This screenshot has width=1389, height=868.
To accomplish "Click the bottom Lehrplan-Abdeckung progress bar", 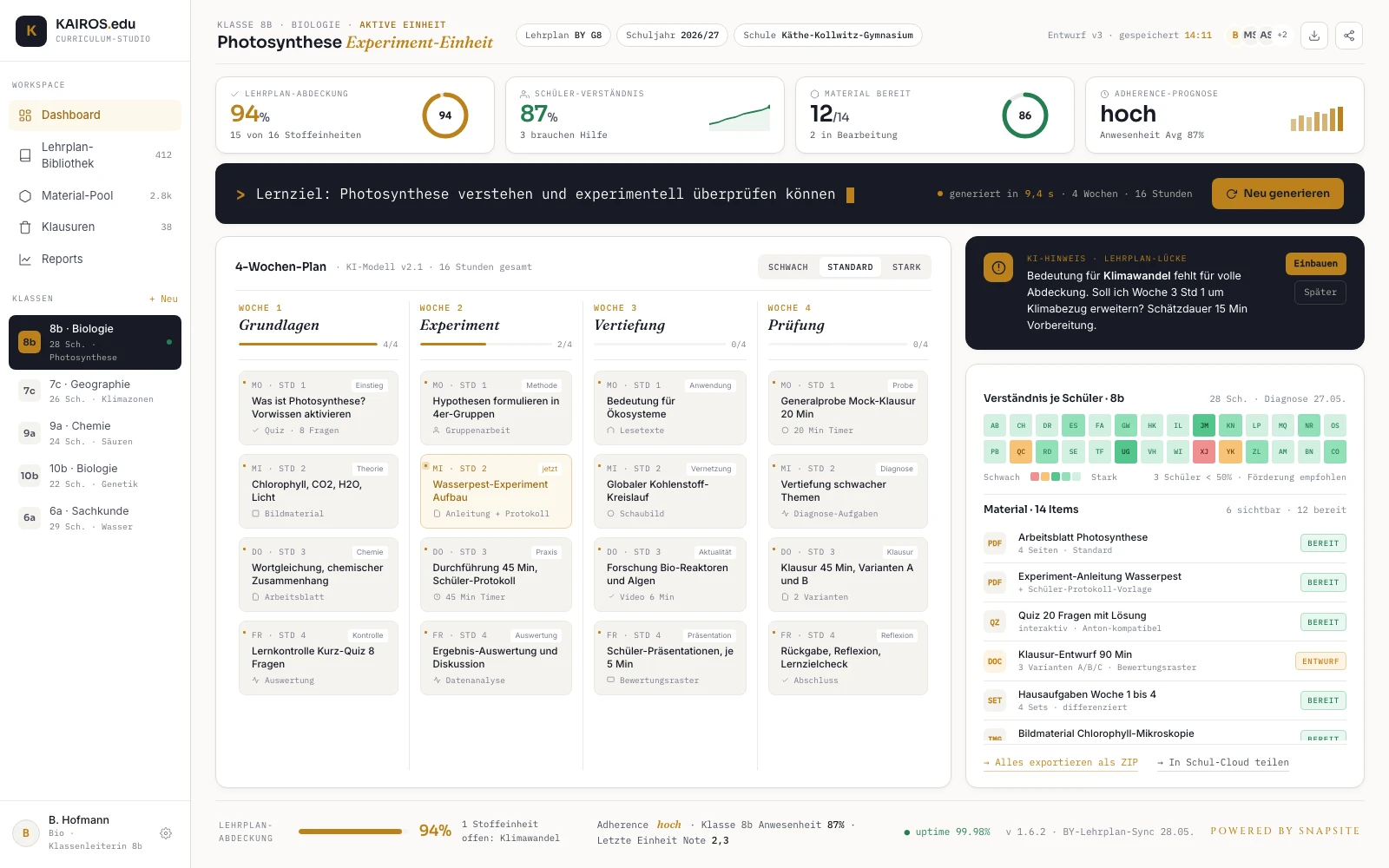I will 351,832.
